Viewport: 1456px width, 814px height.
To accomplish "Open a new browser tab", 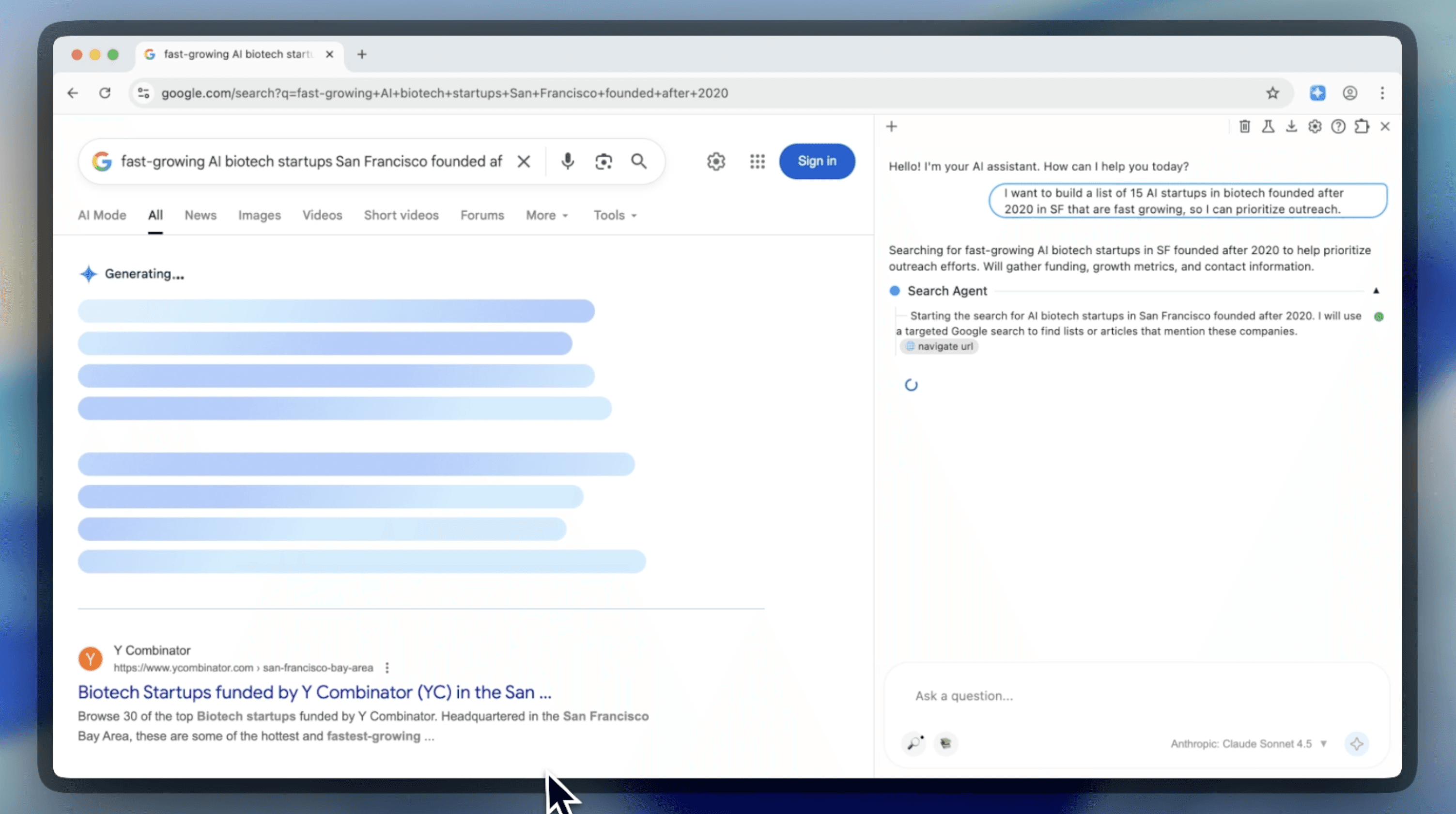I will 362,54.
